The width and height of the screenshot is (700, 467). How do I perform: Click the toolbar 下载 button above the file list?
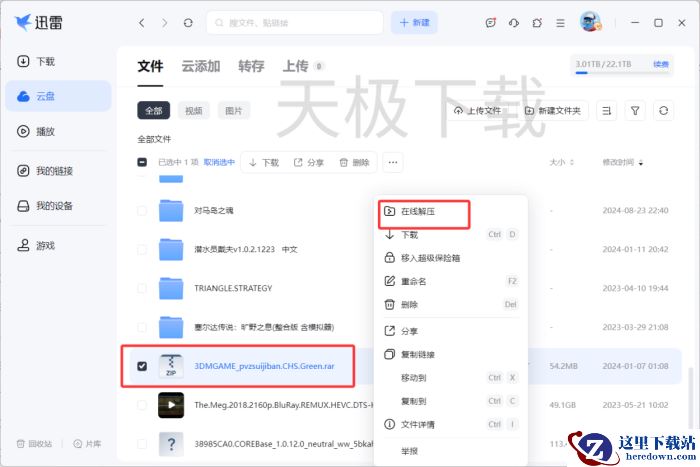tap(264, 163)
